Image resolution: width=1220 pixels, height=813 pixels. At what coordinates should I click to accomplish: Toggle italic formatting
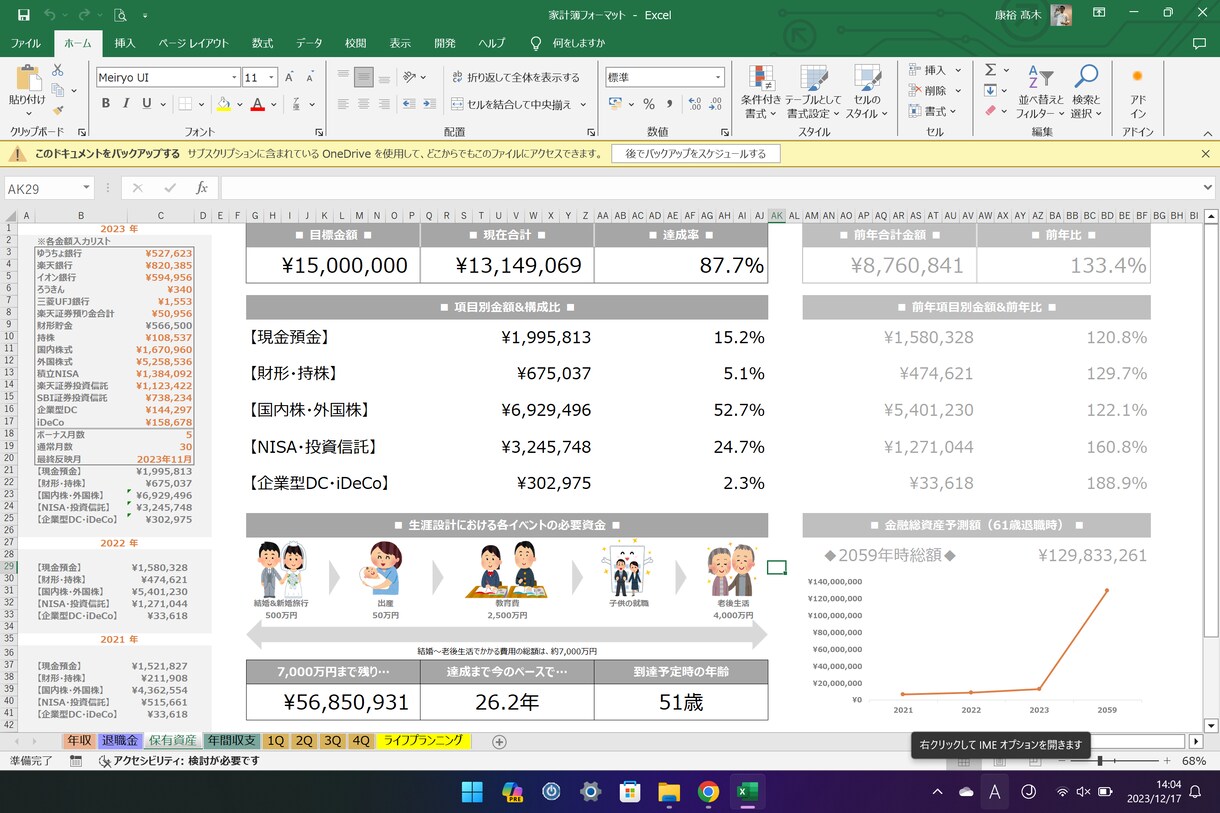(x=126, y=104)
